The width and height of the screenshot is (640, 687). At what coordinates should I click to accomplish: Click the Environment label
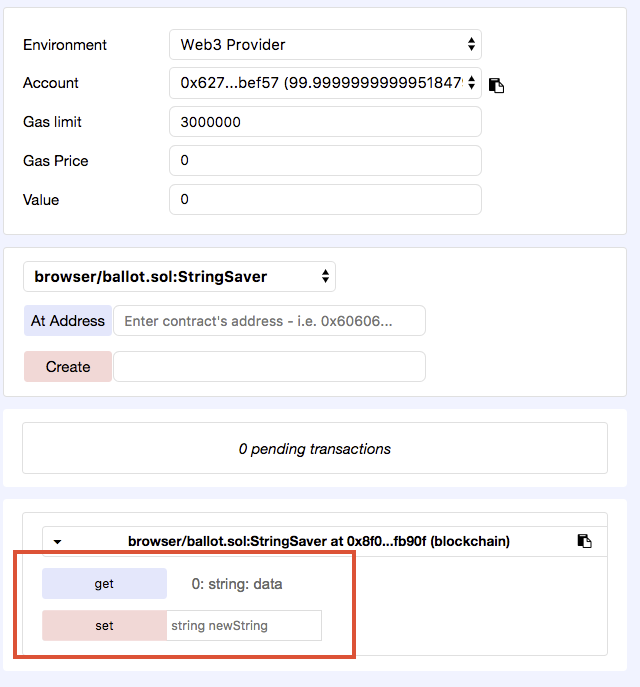65,45
